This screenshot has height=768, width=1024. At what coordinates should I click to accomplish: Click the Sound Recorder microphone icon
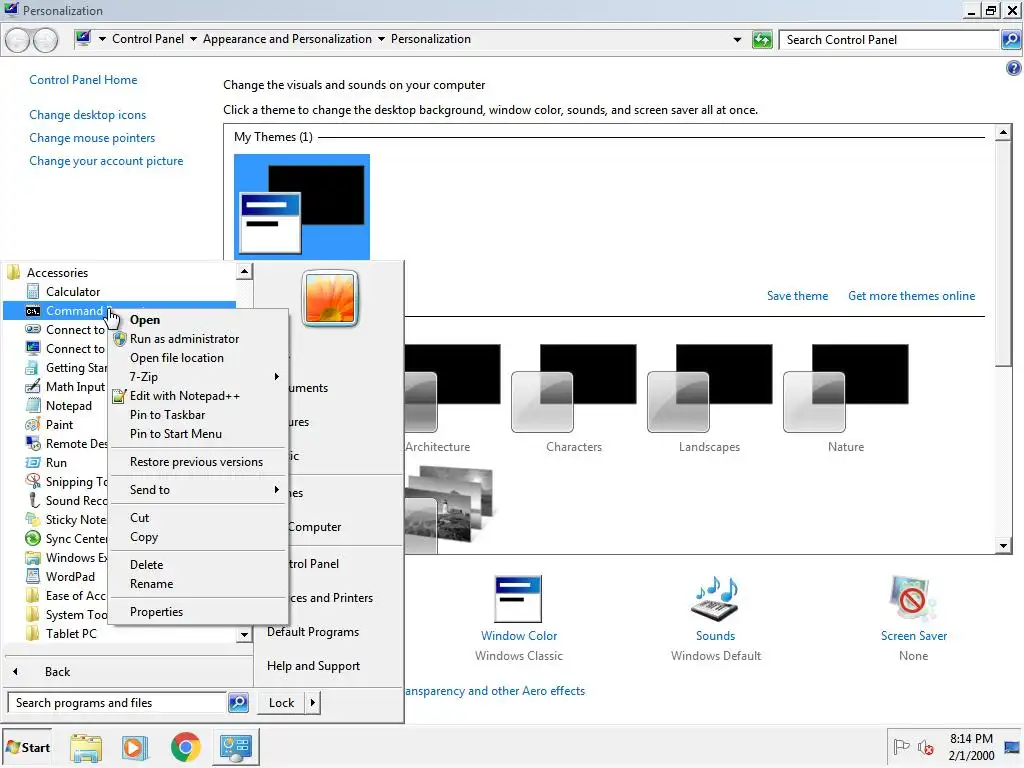pos(33,500)
